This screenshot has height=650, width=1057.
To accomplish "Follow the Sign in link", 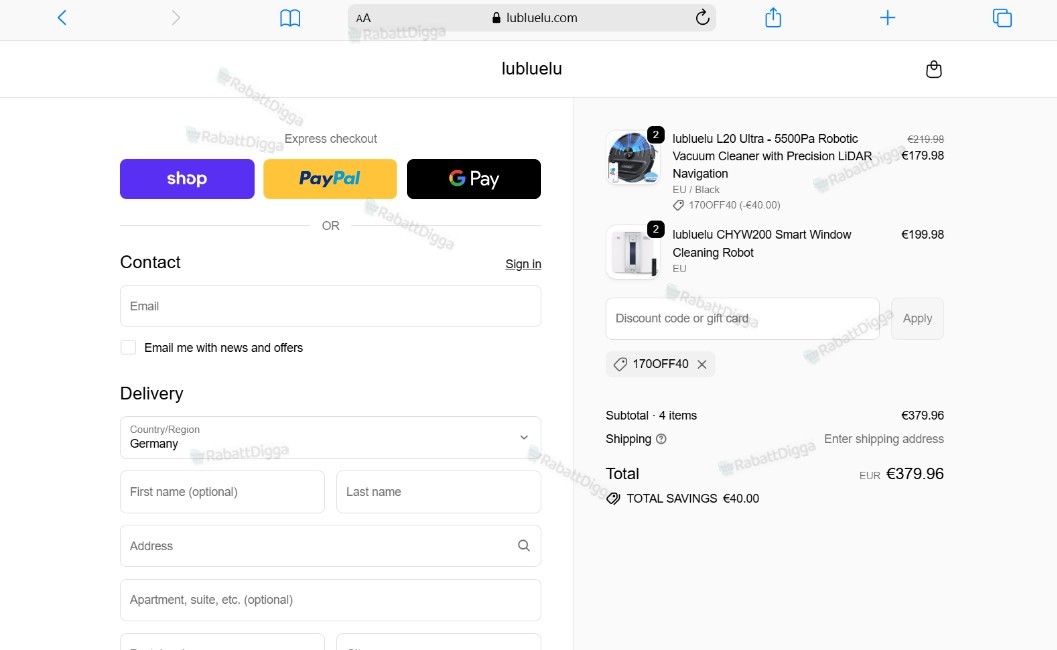I will (523, 264).
